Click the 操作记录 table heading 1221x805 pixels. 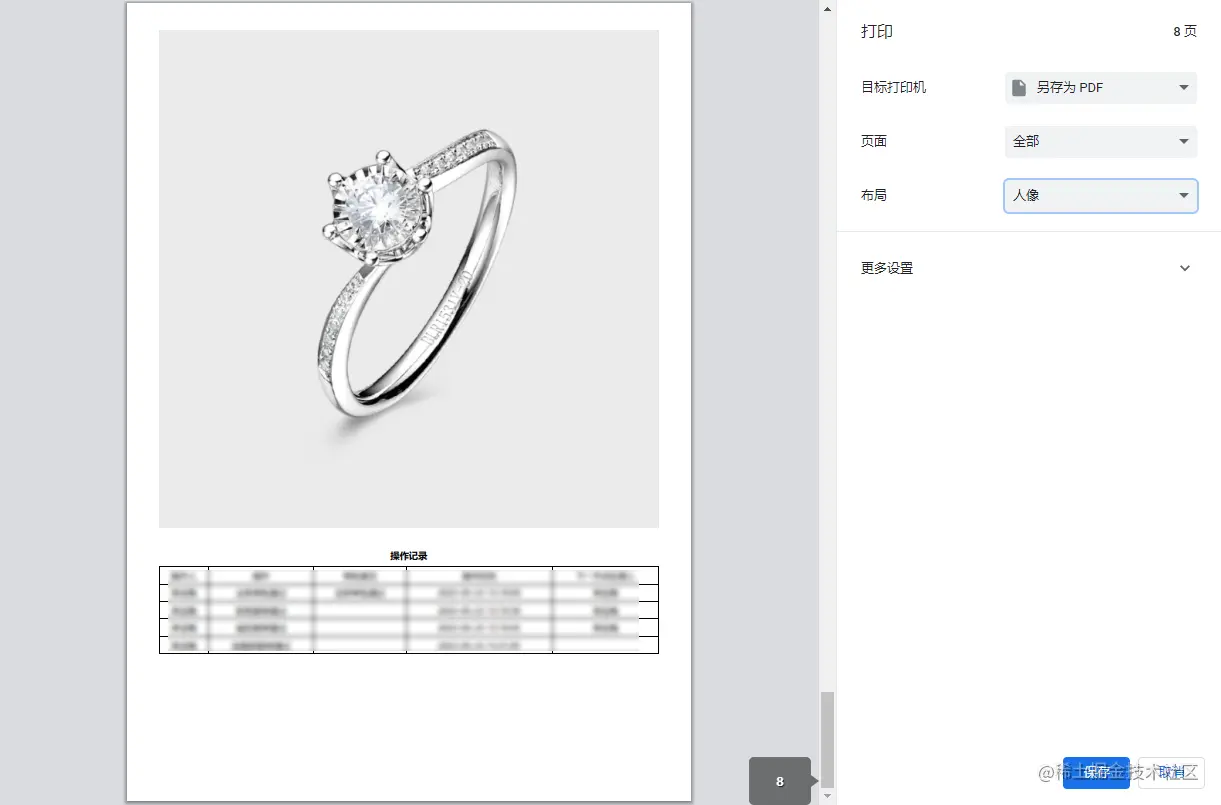[x=409, y=556]
